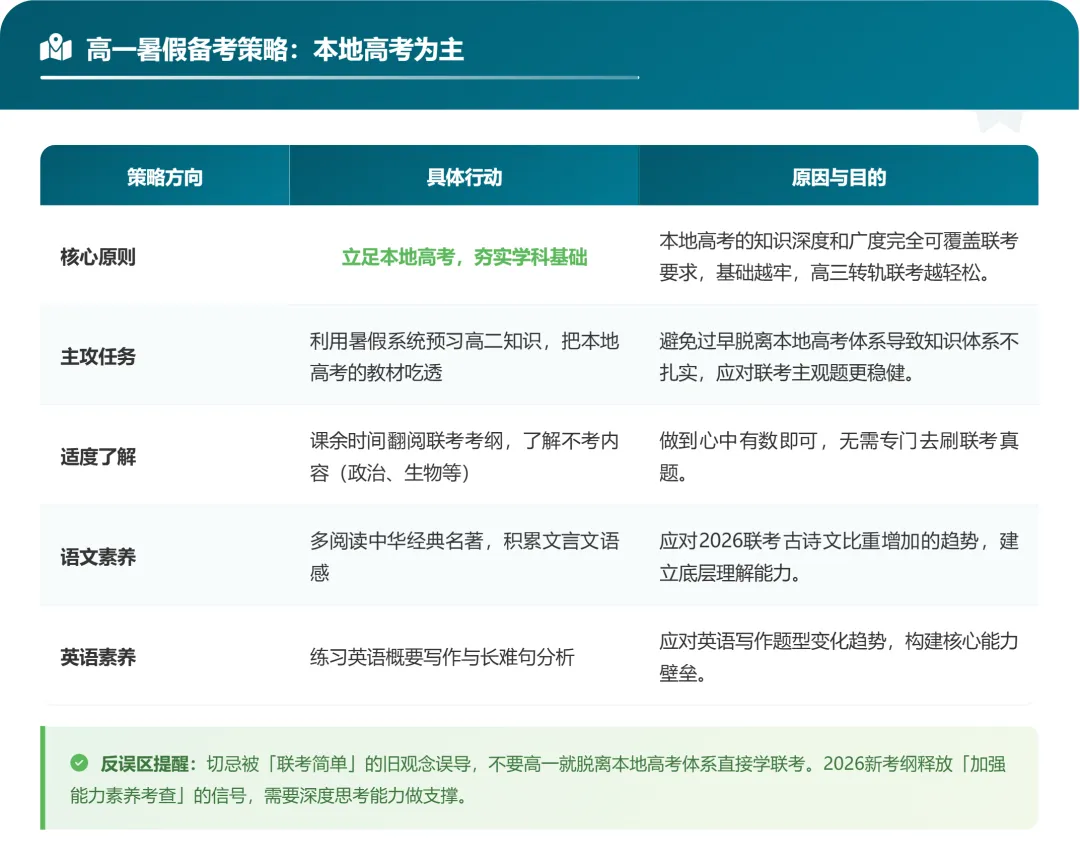Click the 具体行动 column header

(x=464, y=177)
